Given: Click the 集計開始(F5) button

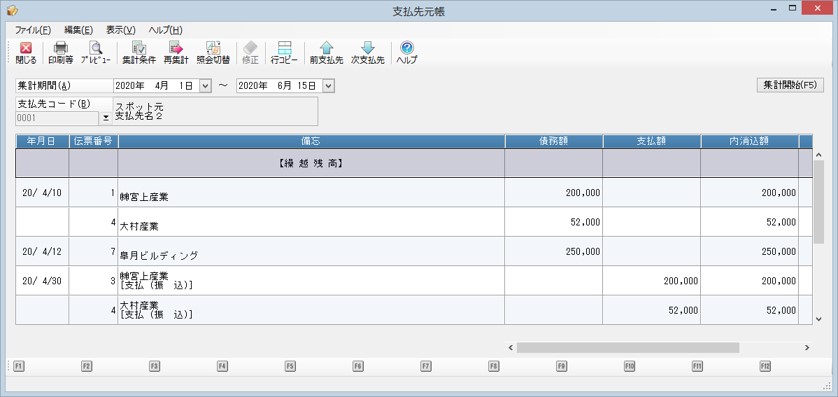Looking at the screenshot, I should click(x=790, y=85).
